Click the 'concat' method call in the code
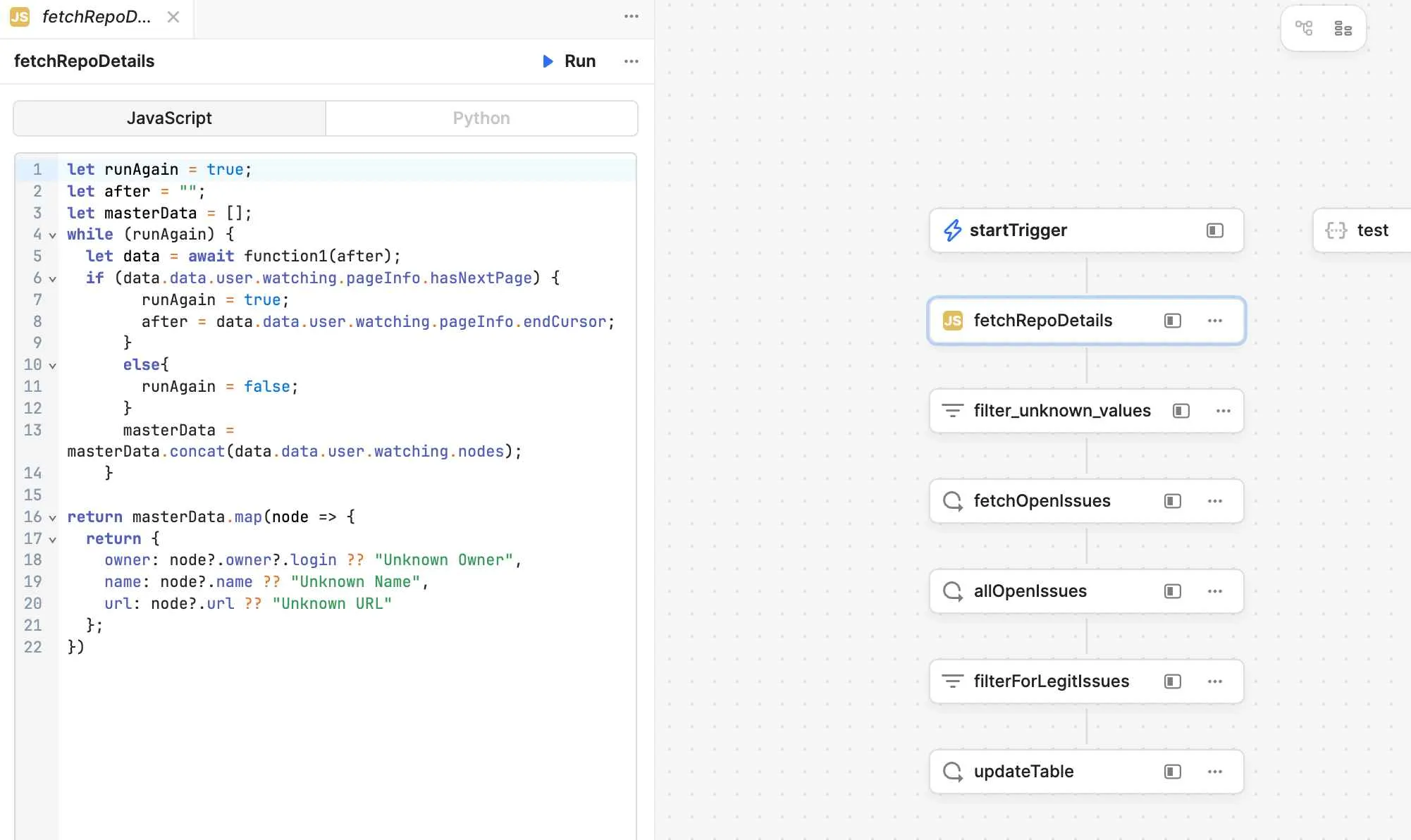The image size is (1411, 840). (197, 452)
